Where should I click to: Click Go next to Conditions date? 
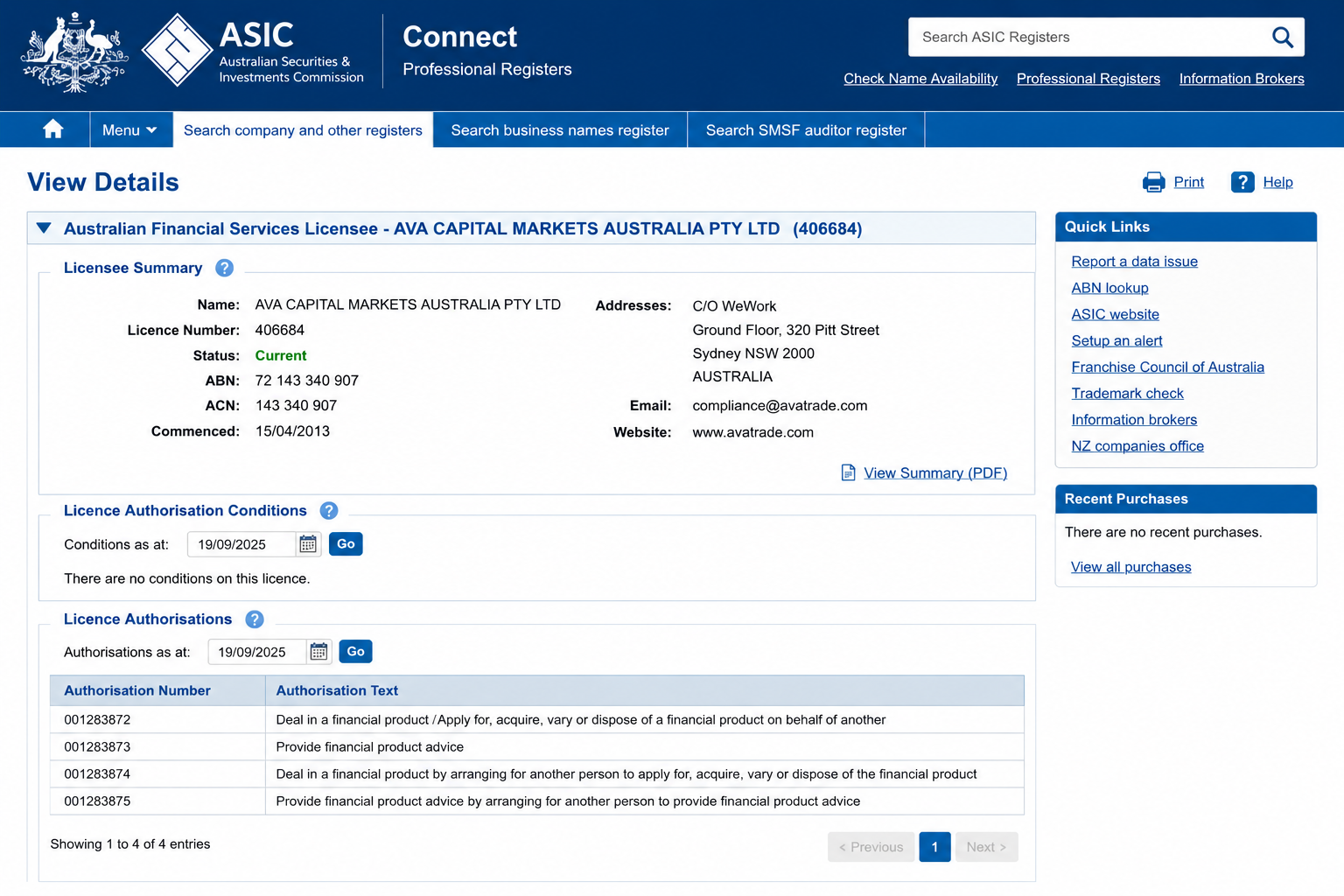pos(346,544)
